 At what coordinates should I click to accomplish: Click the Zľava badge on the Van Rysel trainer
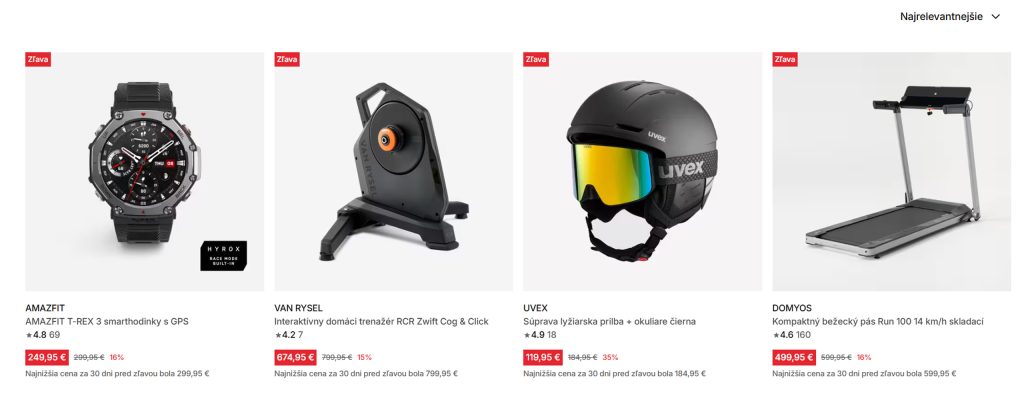tap(287, 59)
